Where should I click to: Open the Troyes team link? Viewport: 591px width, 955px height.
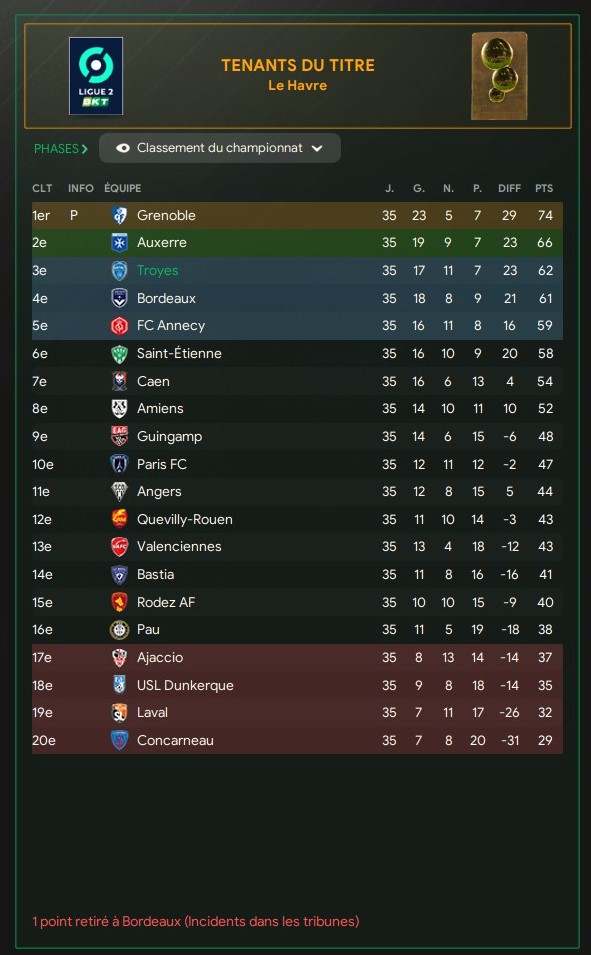point(158,270)
